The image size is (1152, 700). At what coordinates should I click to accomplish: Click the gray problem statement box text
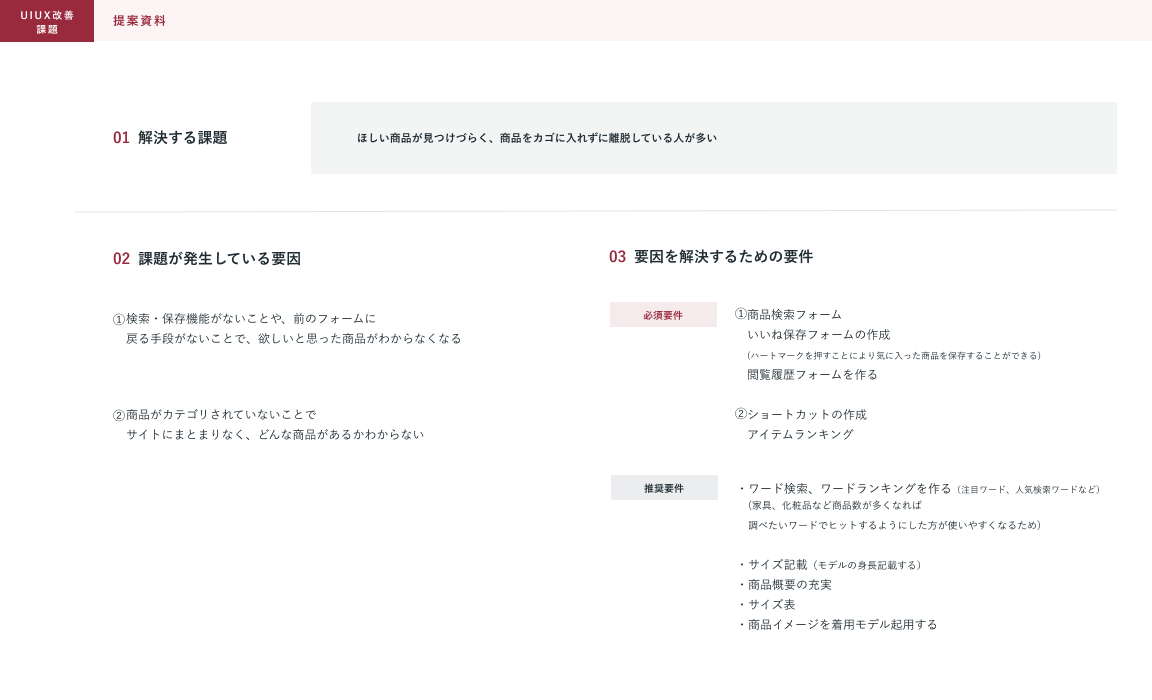(537, 138)
